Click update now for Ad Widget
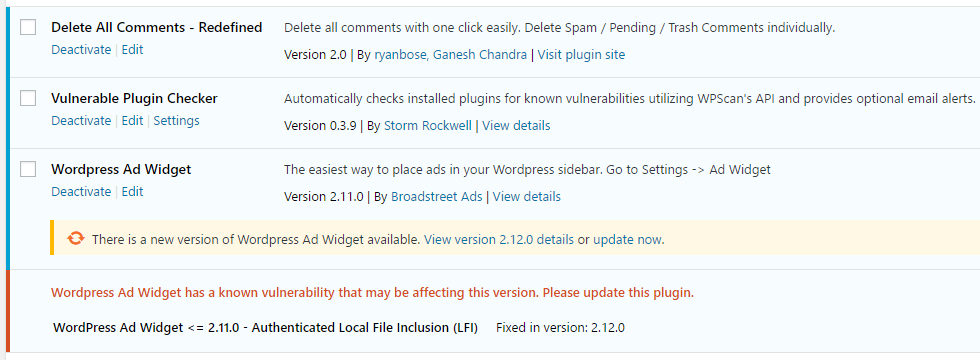The image size is (980, 360). (628, 239)
